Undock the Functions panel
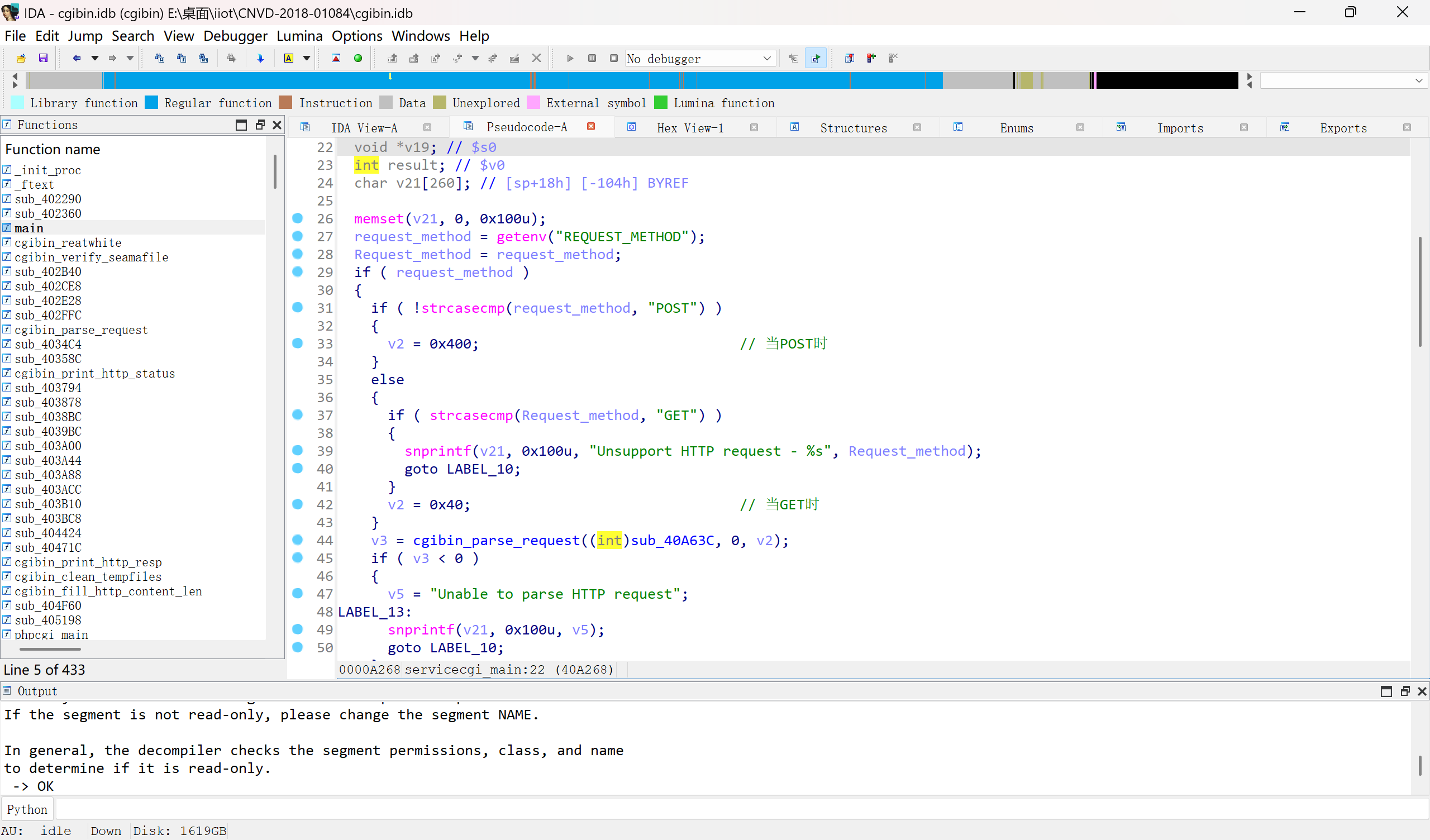This screenshot has width=1430, height=840. (260, 125)
